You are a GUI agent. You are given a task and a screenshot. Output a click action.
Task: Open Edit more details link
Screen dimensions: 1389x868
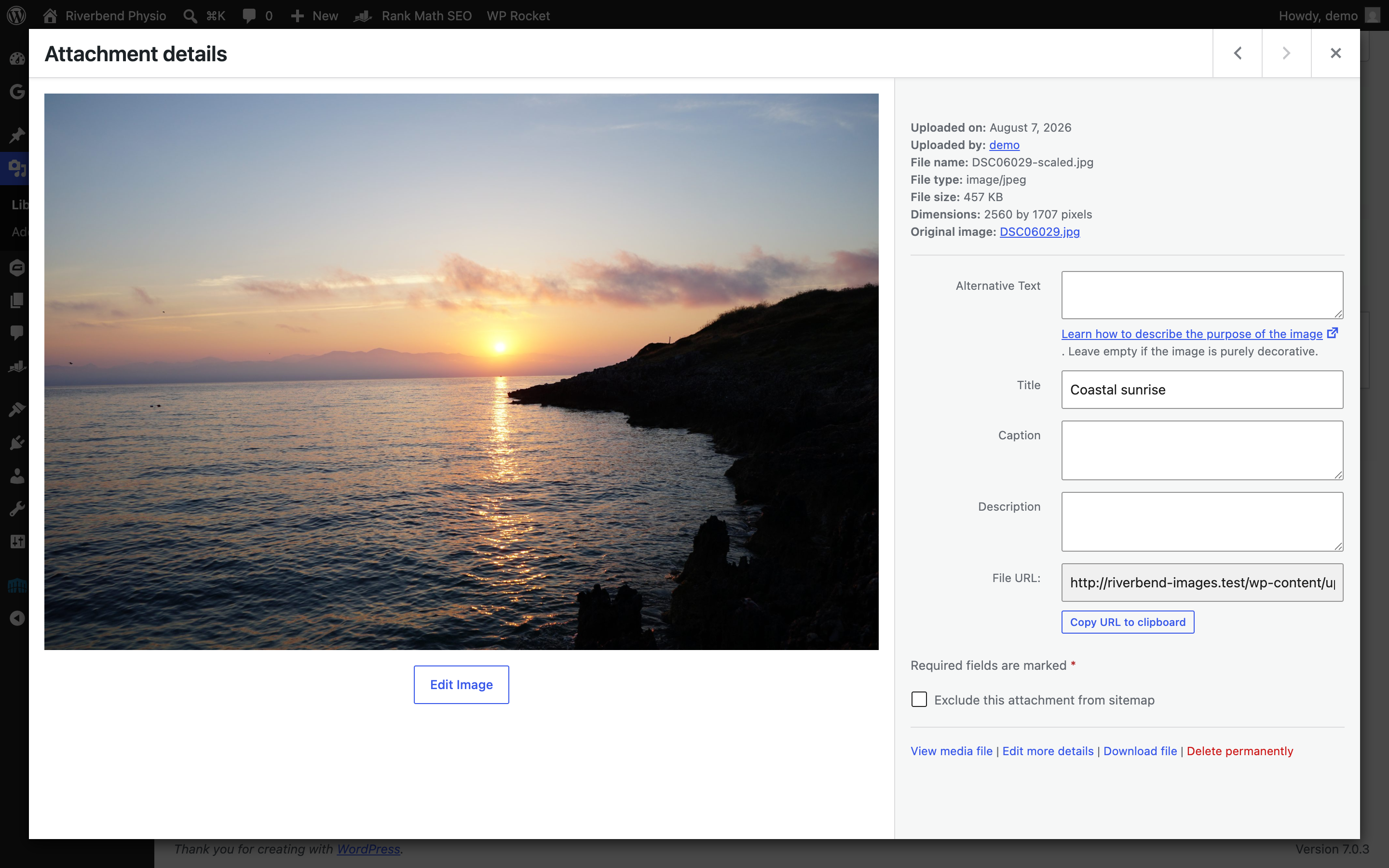coord(1048,751)
